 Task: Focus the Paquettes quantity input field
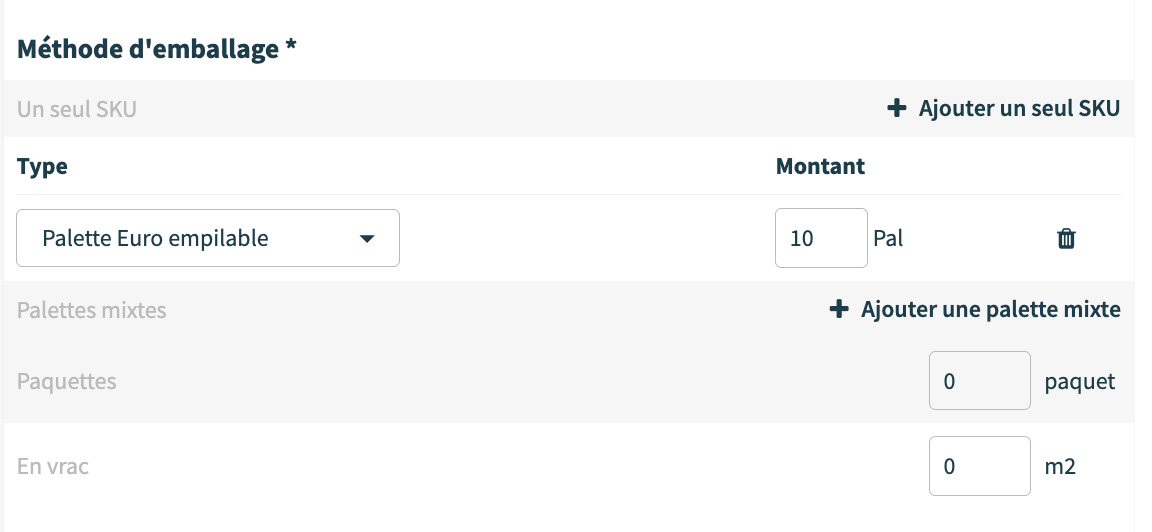tap(980, 381)
